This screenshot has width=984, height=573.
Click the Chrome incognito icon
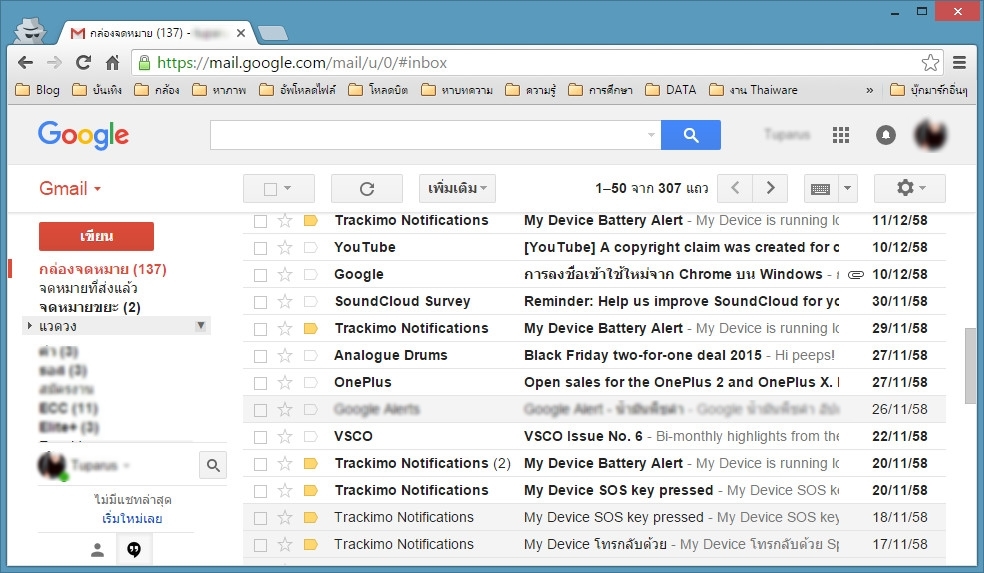point(30,29)
